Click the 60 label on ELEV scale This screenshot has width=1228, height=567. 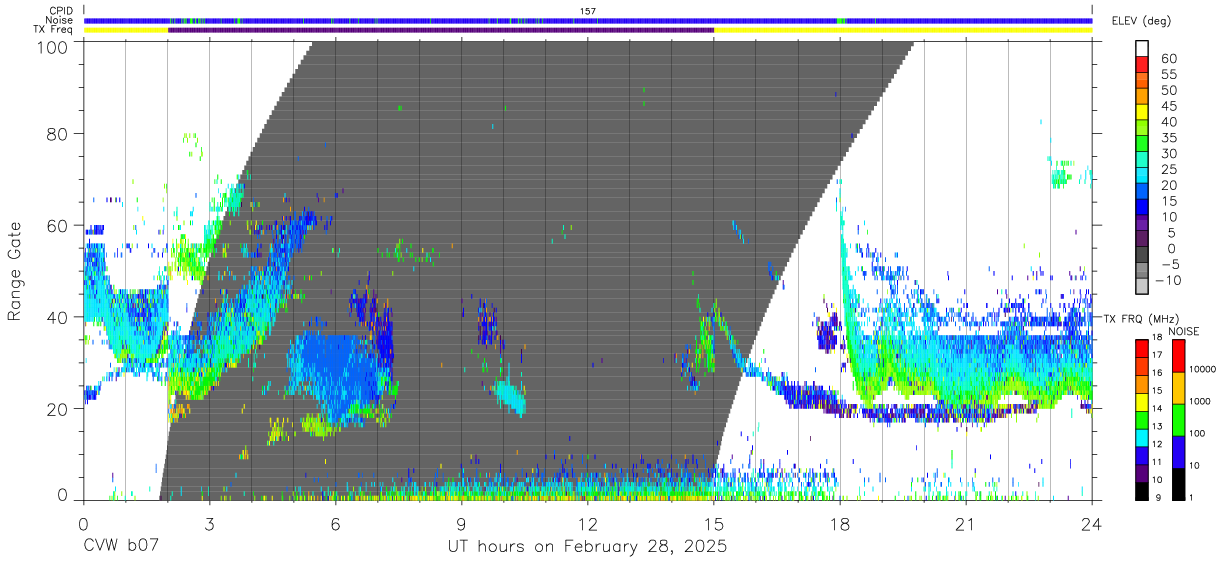click(x=1168, y=58)
